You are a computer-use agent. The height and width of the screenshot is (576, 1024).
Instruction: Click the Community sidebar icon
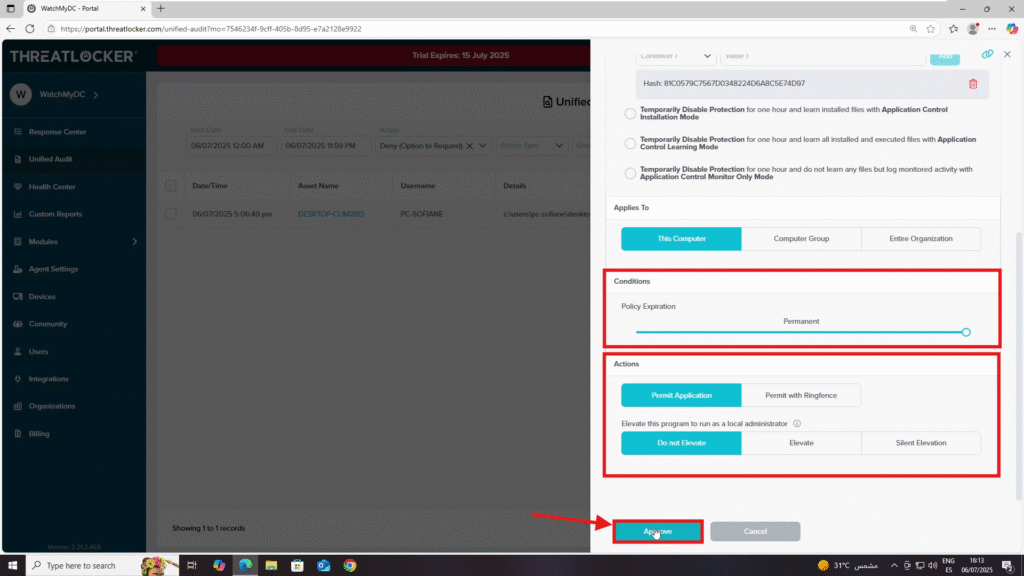[18, 324]
